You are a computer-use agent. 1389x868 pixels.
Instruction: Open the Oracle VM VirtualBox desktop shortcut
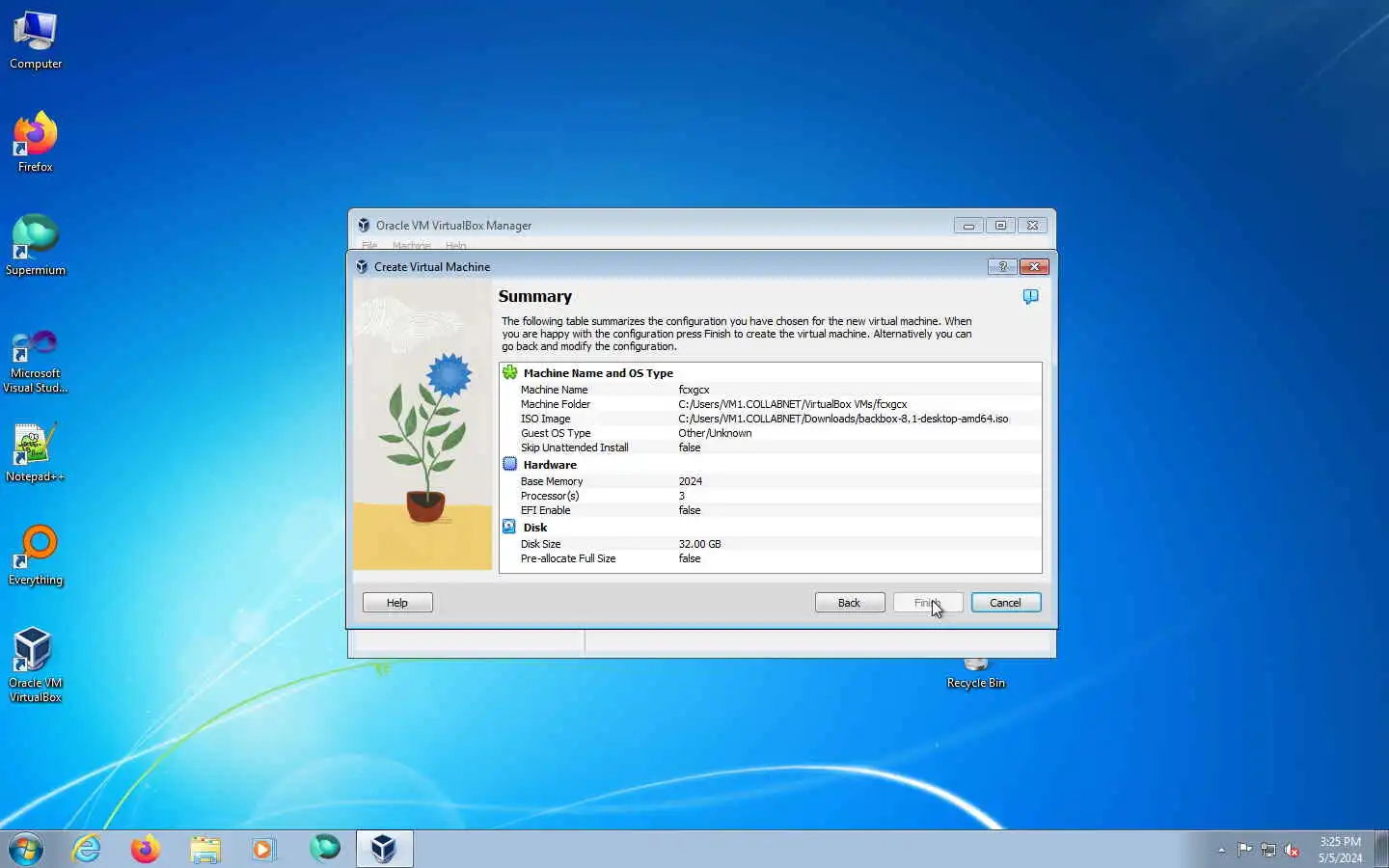(x=36, y=665)
